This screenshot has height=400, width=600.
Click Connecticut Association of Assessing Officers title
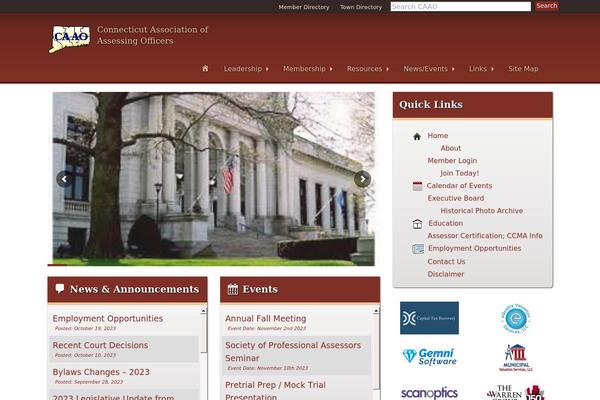pos(152,35)
